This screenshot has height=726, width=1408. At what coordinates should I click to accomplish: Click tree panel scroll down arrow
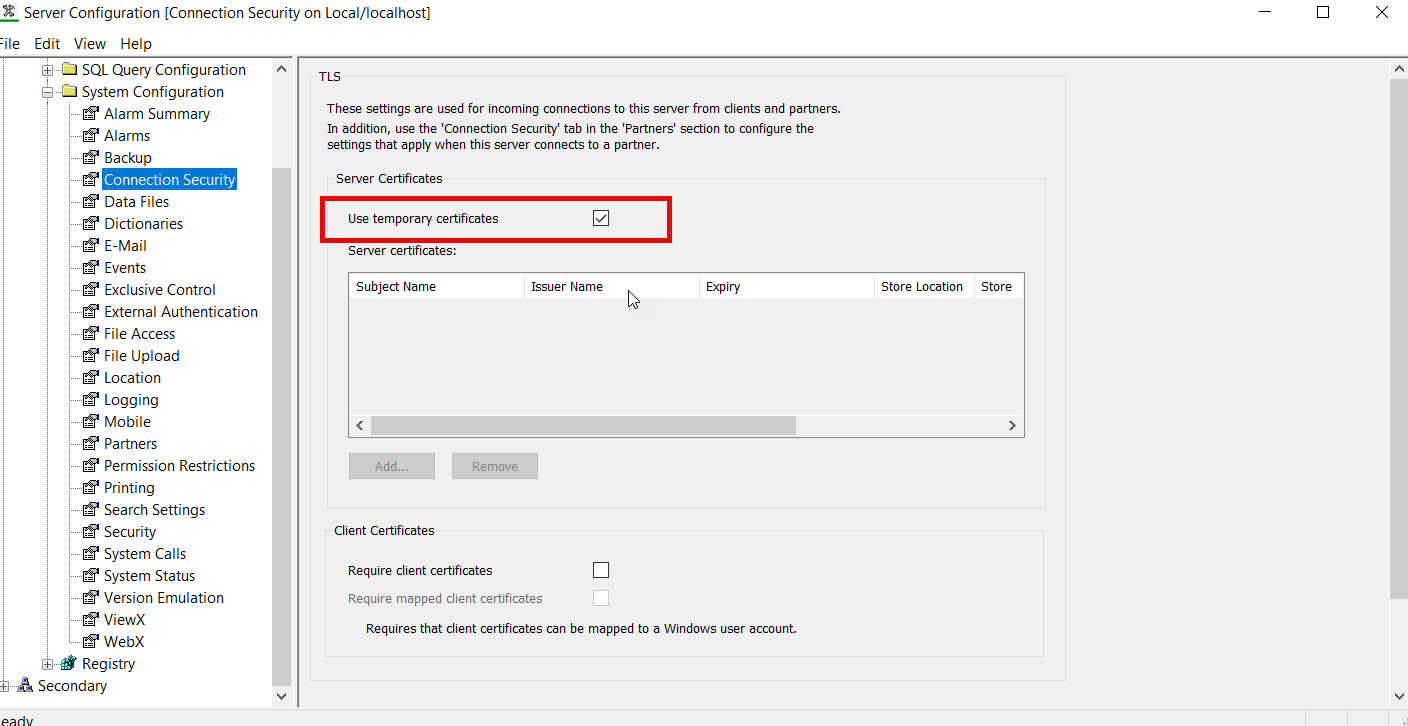coord(281,696)
